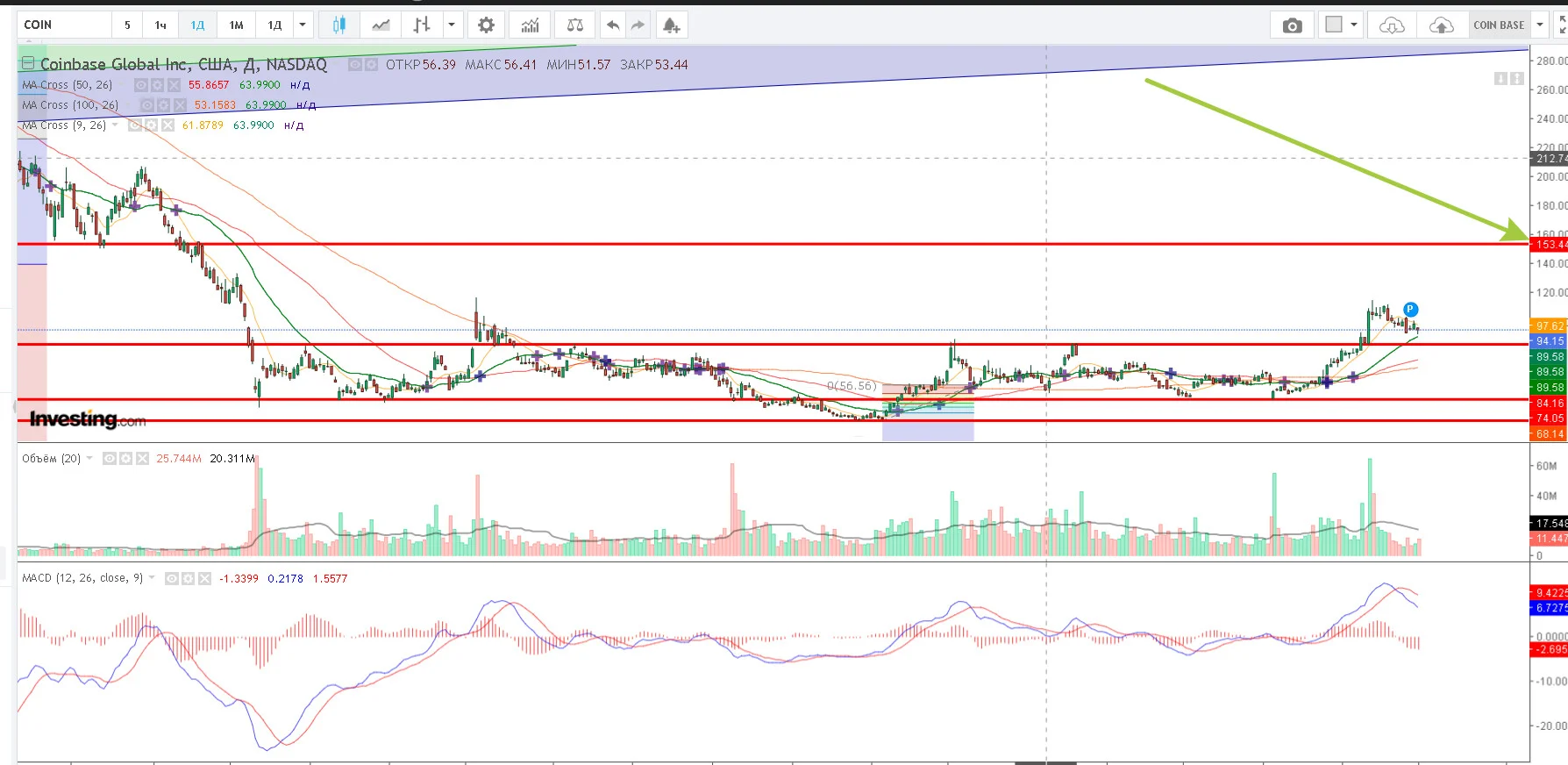Load chart layout via cloud download icon
Screen dimensions: 1568x765
click(x=1392, y=25)
